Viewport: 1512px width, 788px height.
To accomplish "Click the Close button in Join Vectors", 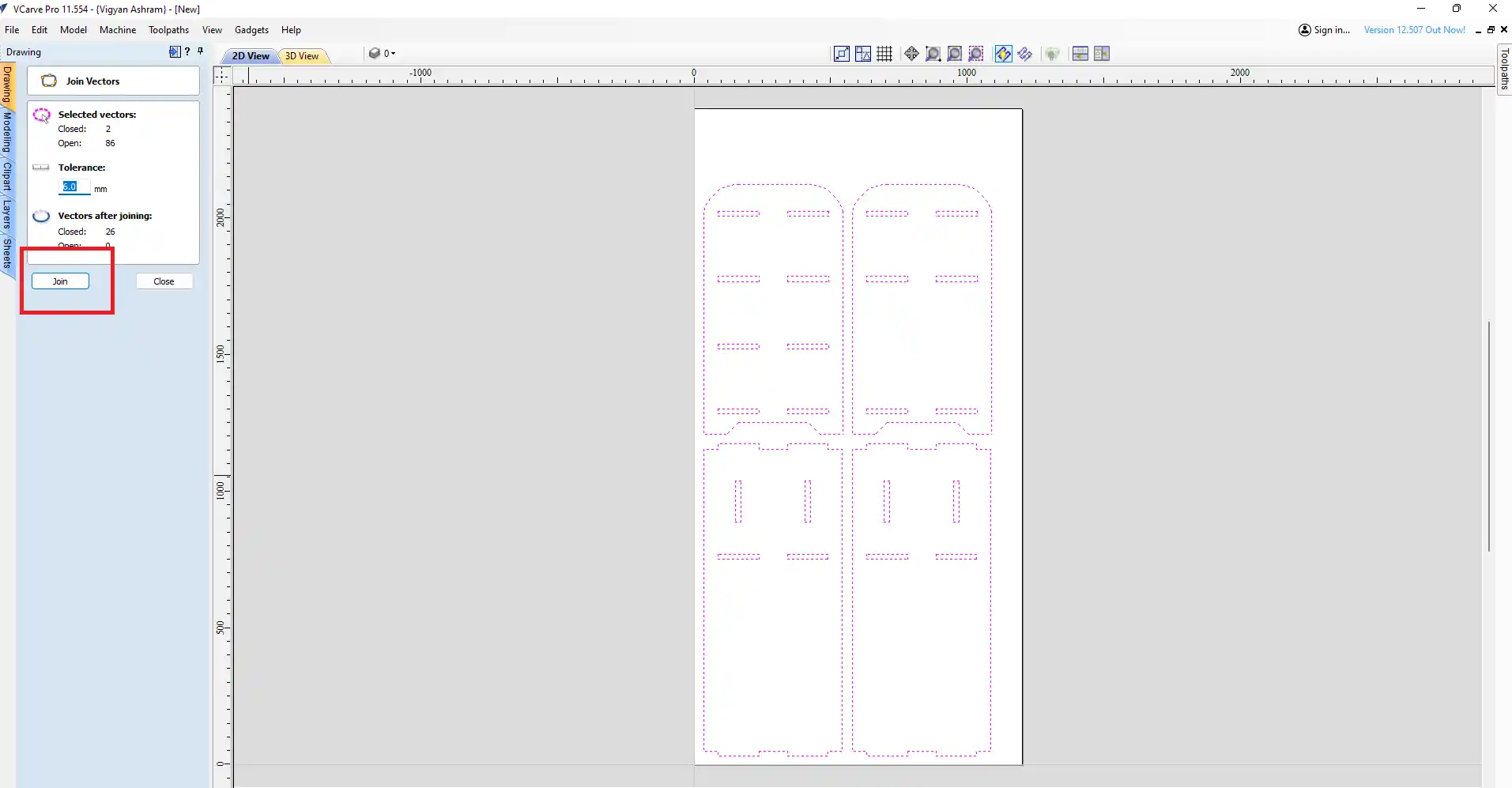I will tap(164, 281).
